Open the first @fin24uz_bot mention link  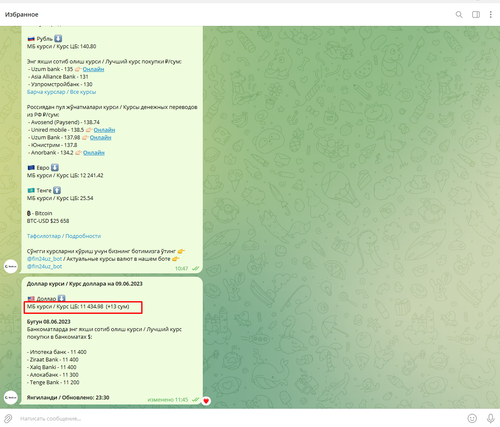[44, 259]
